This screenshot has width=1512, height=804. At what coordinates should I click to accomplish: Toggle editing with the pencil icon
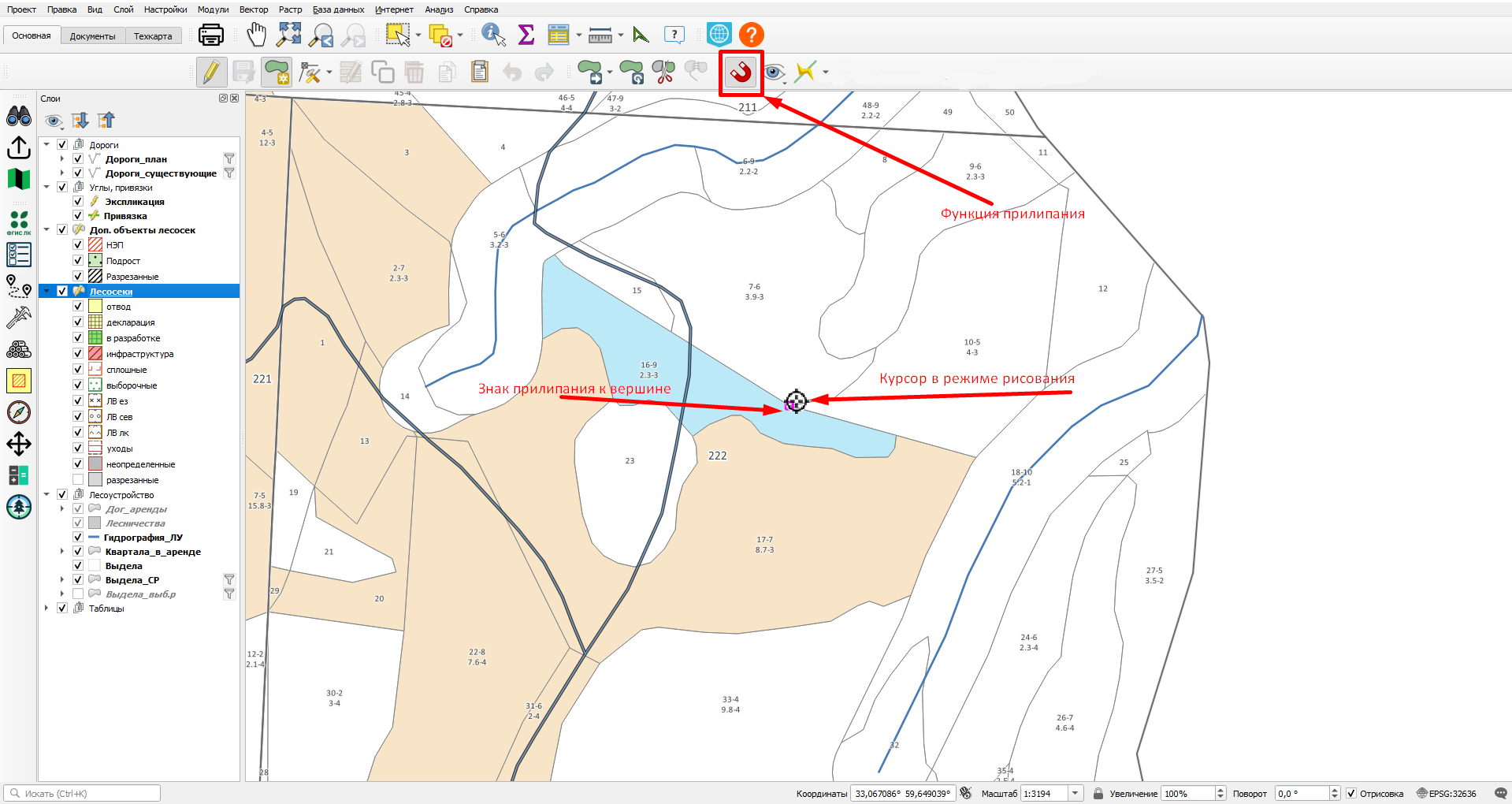pos(211,73)
